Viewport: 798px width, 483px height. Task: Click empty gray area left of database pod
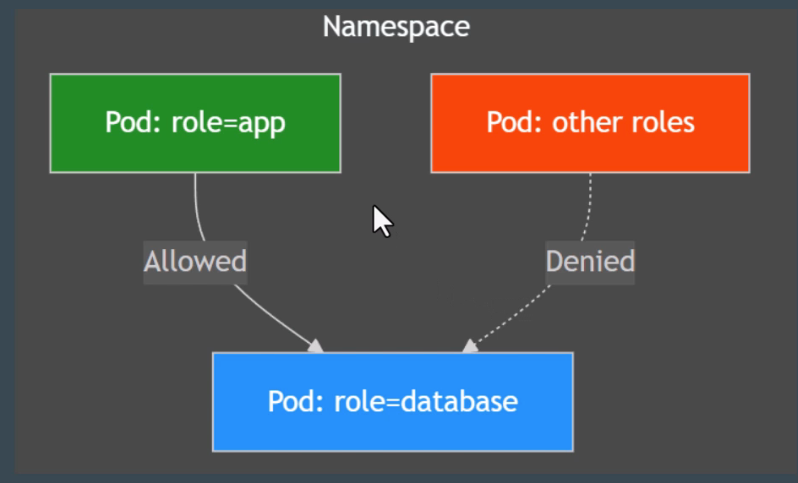(110, 400)
